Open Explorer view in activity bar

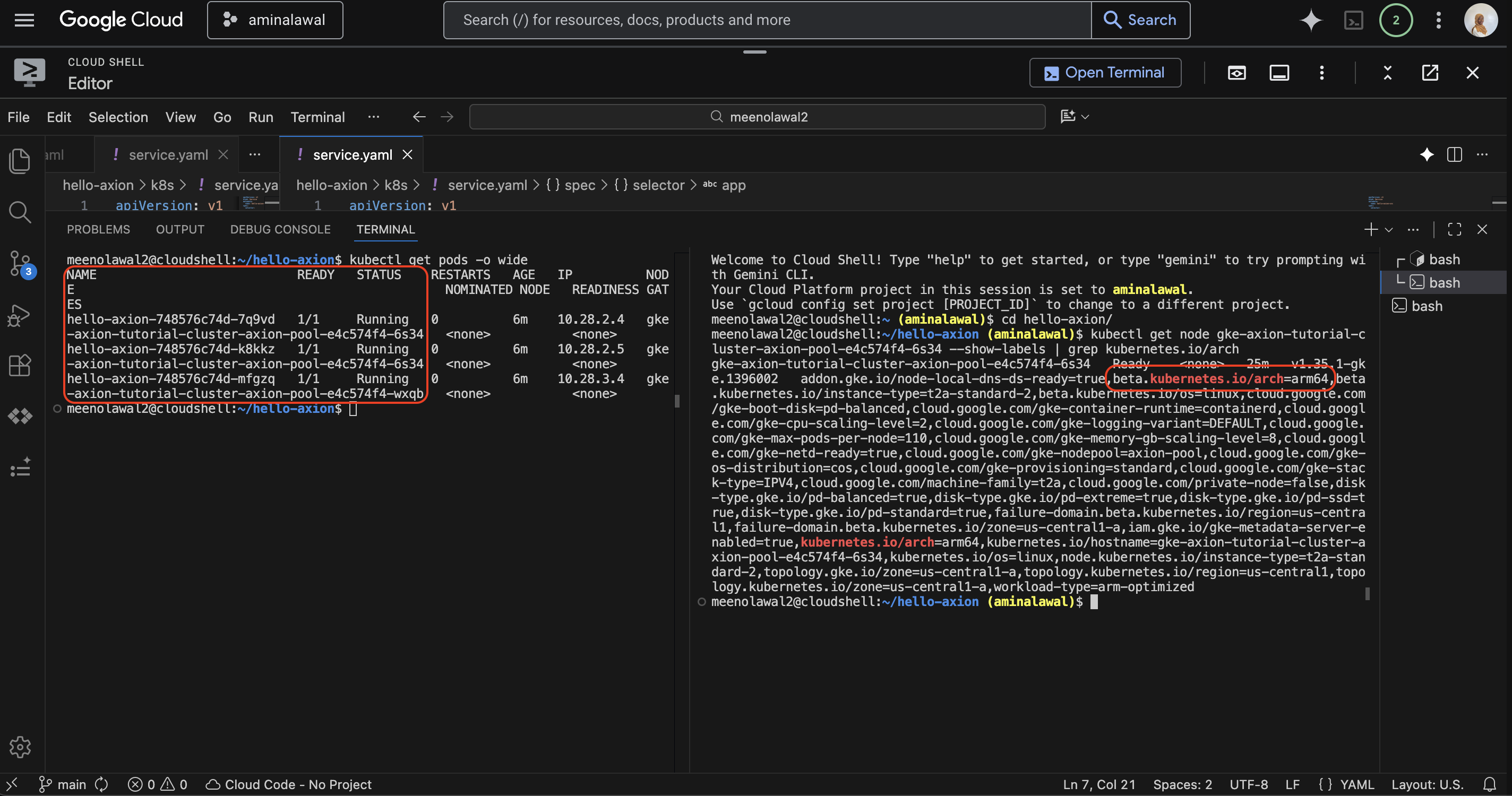[20, 161]
